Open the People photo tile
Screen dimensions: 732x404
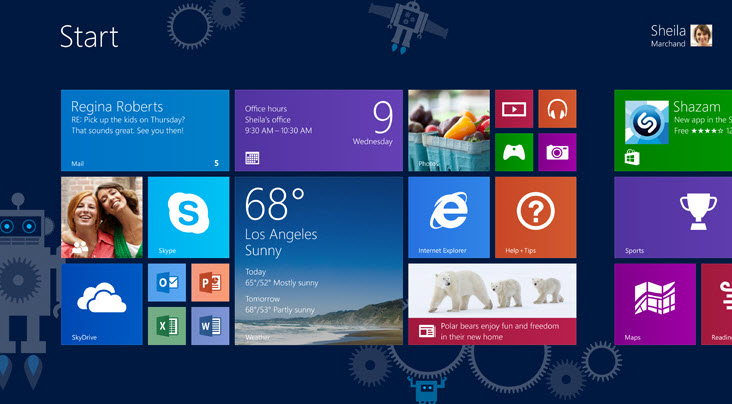(101, 218)
